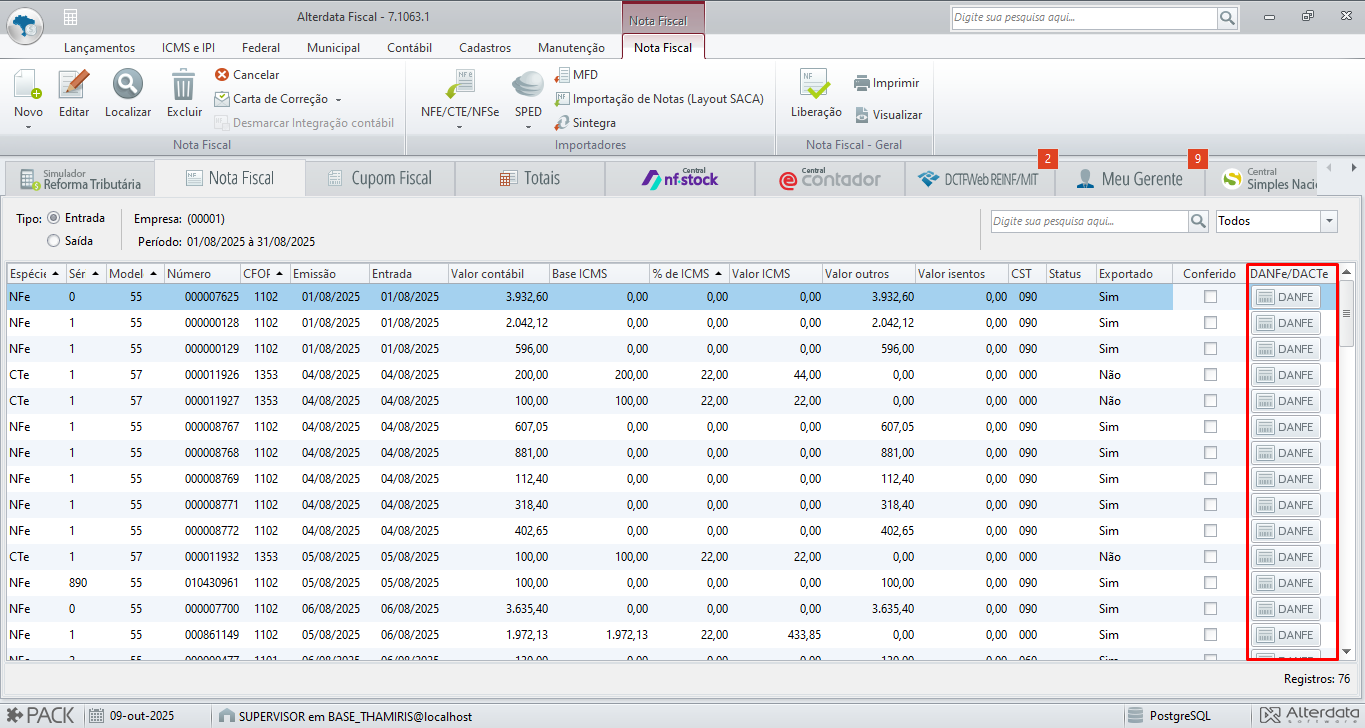Open Localizar magnifier tool
The height and width of the screenshot is (728, 1365).
tap(128, 86)
